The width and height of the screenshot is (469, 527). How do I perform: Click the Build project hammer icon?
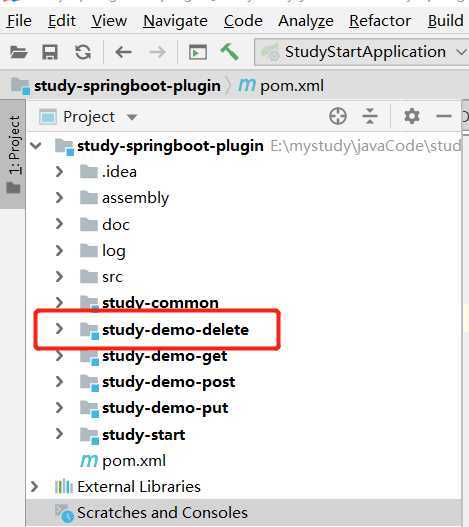point(230,52)
